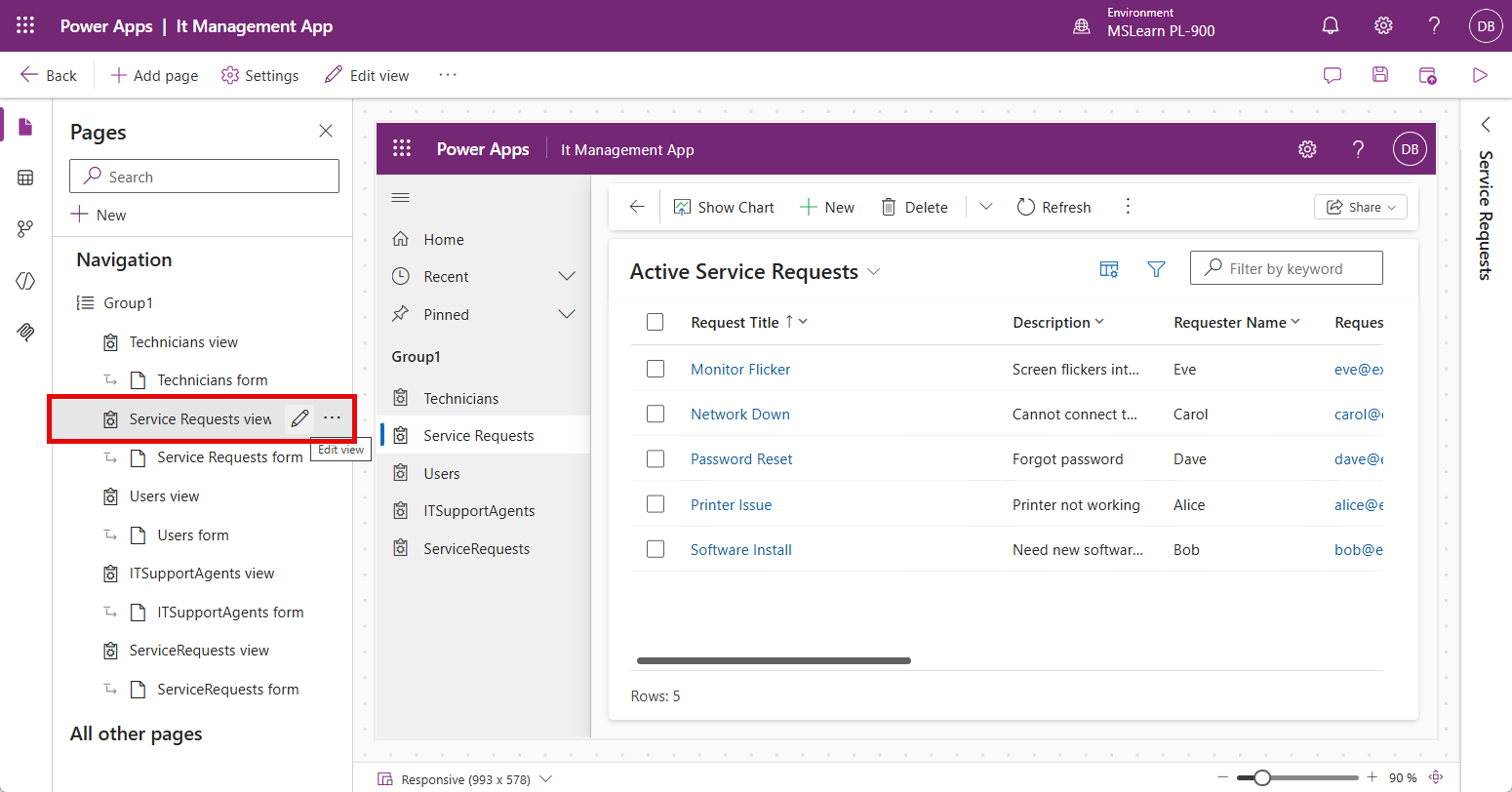
Task: Open the Share dropdown button
Action: click(1361, 207)
